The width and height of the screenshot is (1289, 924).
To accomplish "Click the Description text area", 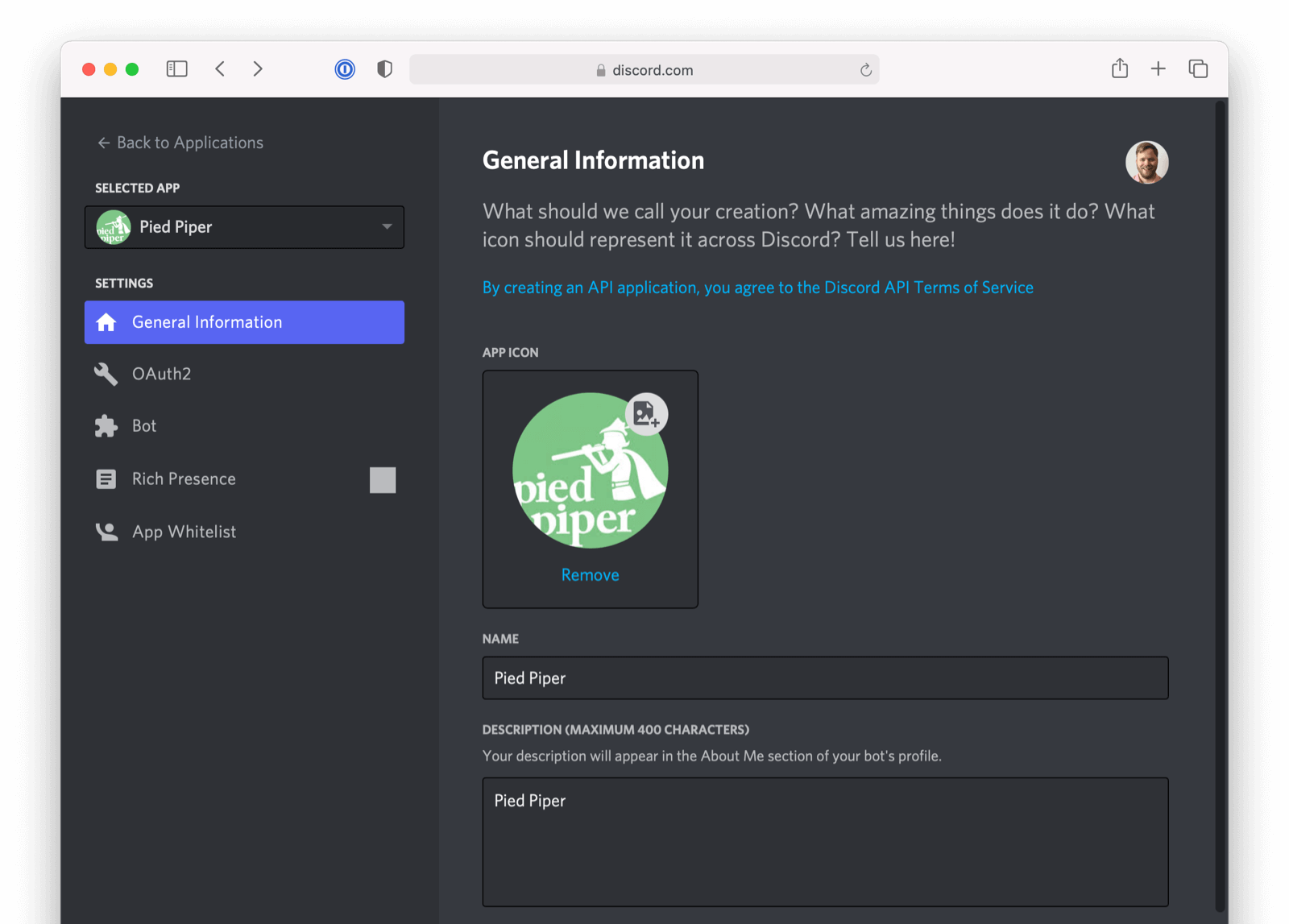I will coord(825,842).
